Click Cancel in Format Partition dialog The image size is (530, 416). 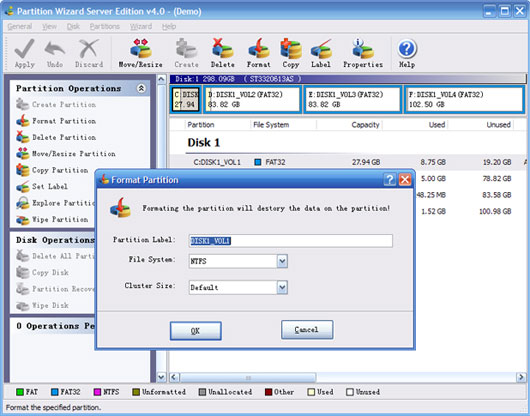(x=307, y=329)
